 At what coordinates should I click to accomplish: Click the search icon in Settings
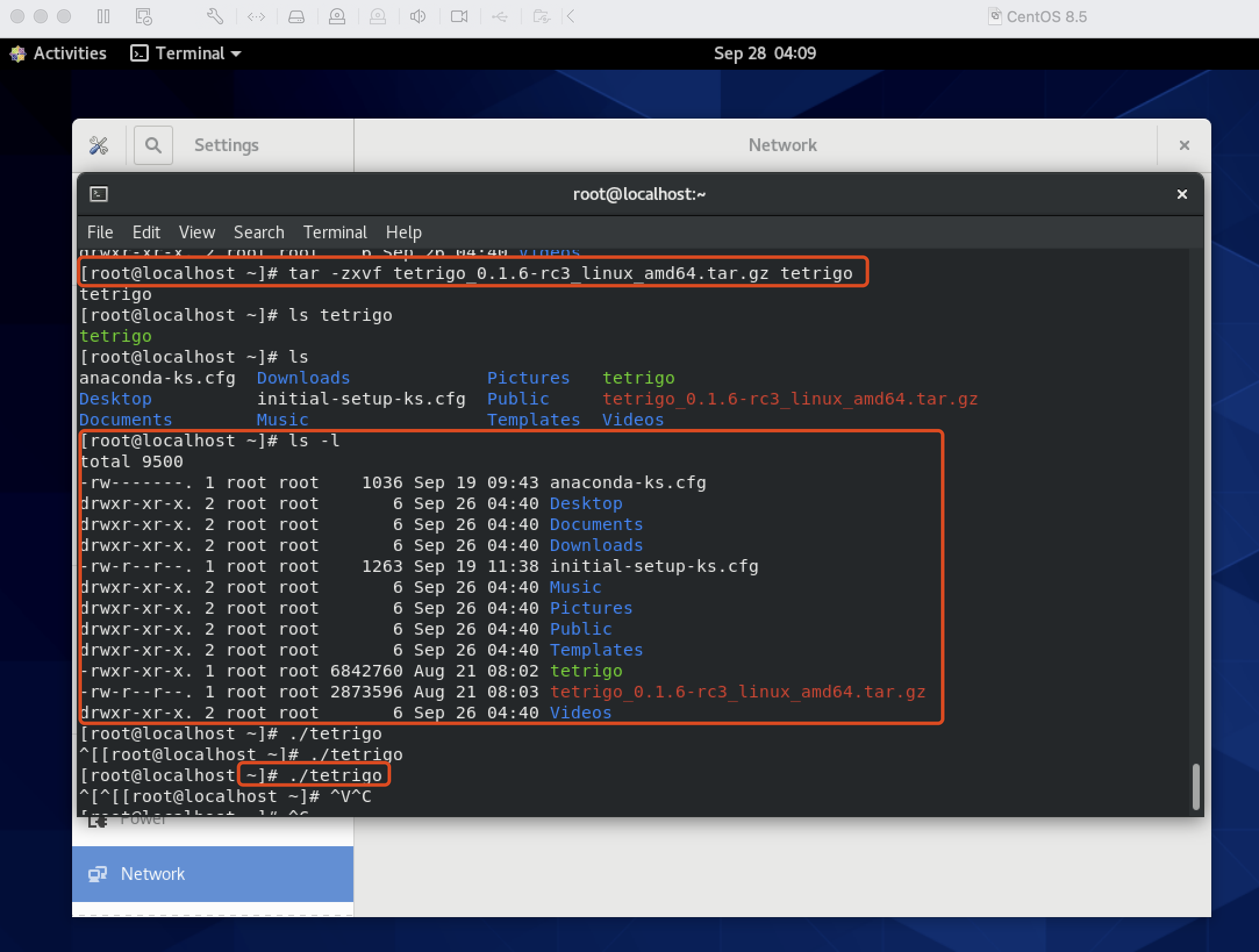pos(153,145)
